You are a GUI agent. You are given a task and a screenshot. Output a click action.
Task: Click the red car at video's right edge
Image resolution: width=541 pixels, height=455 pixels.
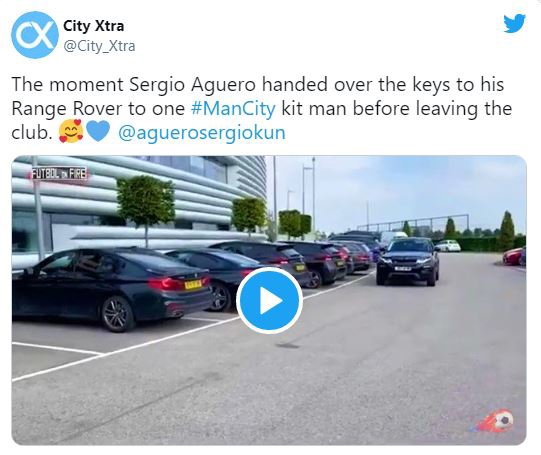click(514, 257)
